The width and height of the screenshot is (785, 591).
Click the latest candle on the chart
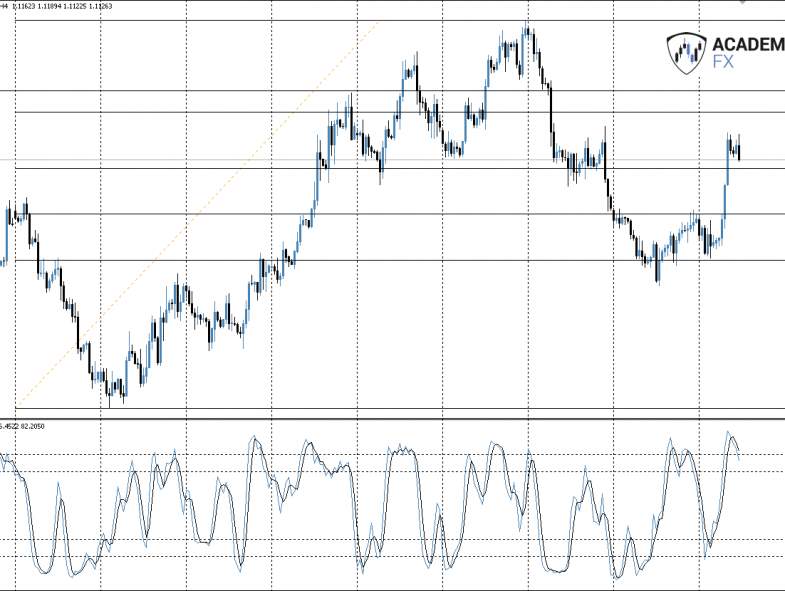point(739,151)
